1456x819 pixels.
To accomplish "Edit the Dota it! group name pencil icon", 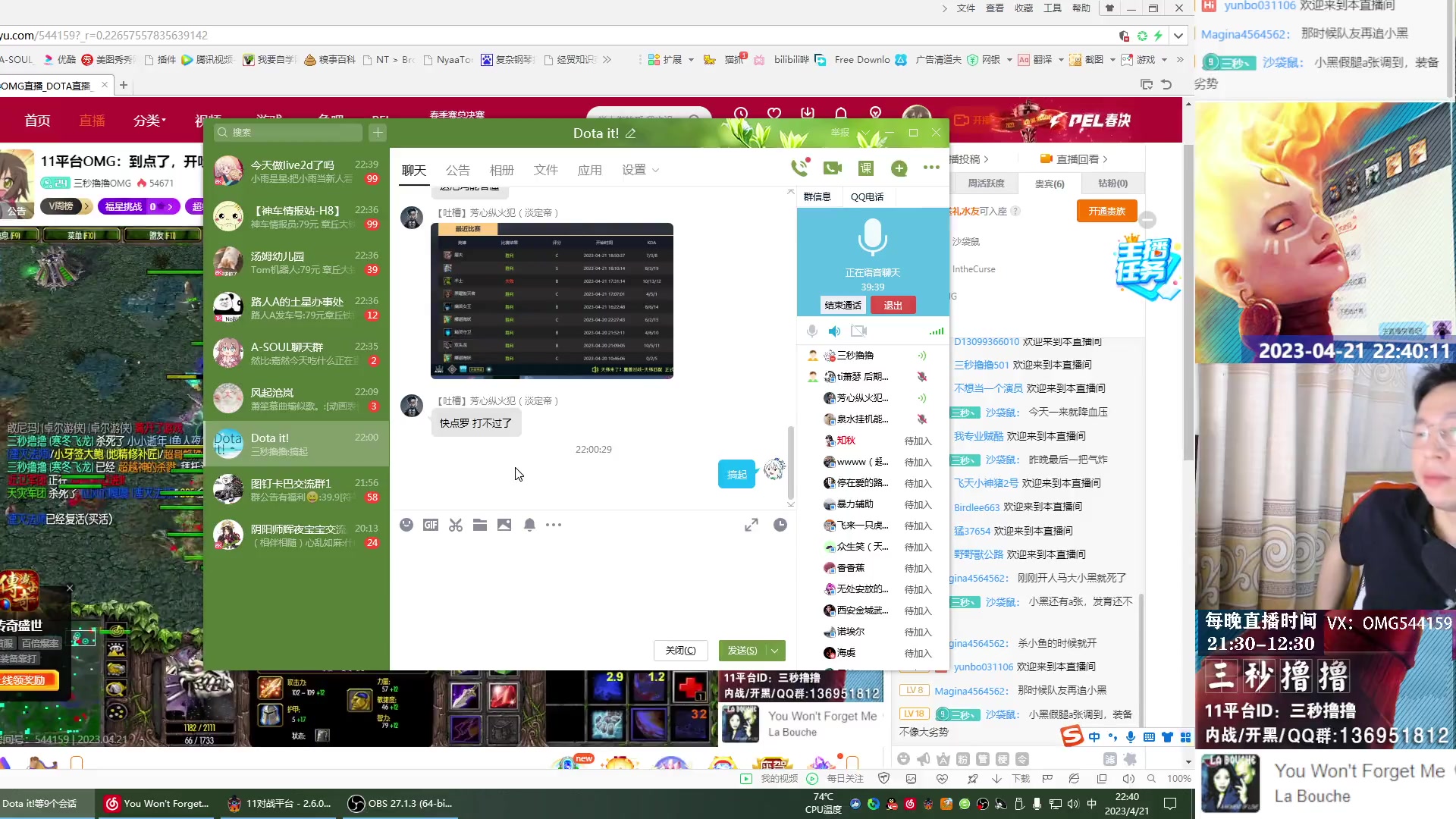I will pyautogui.click(x=631, y=133).
